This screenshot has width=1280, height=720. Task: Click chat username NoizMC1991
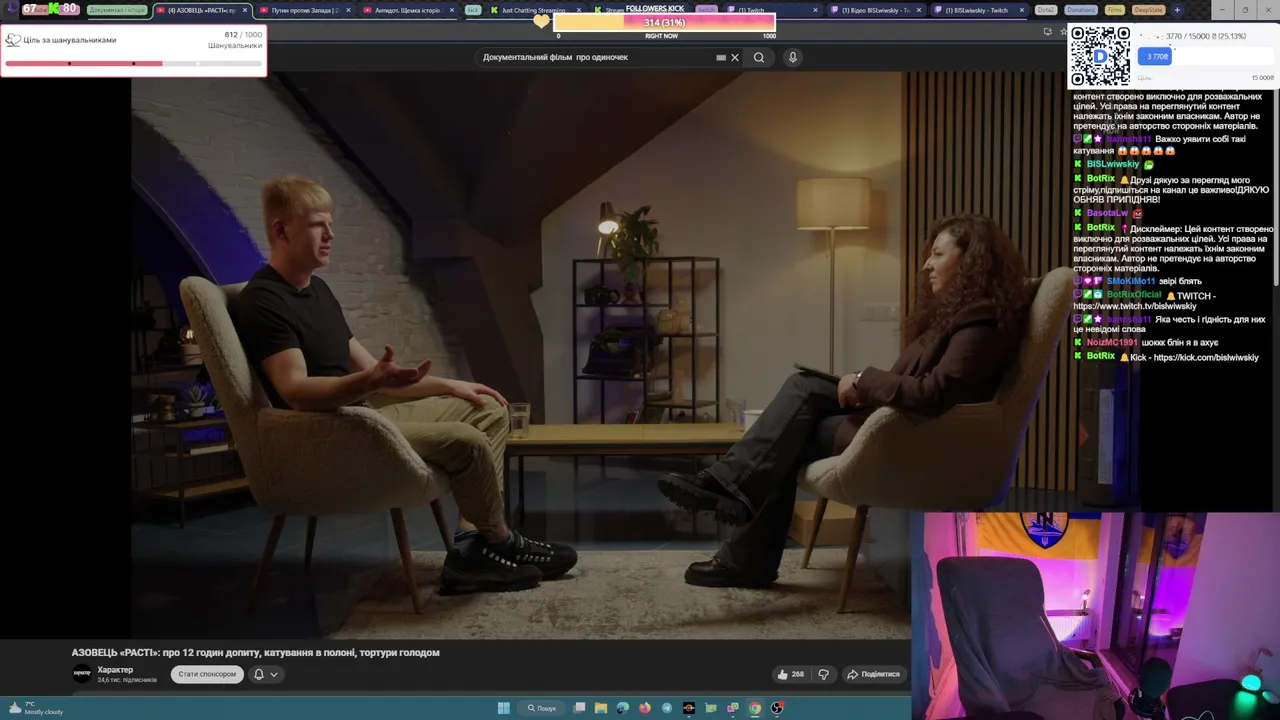tap(1111, 342)
